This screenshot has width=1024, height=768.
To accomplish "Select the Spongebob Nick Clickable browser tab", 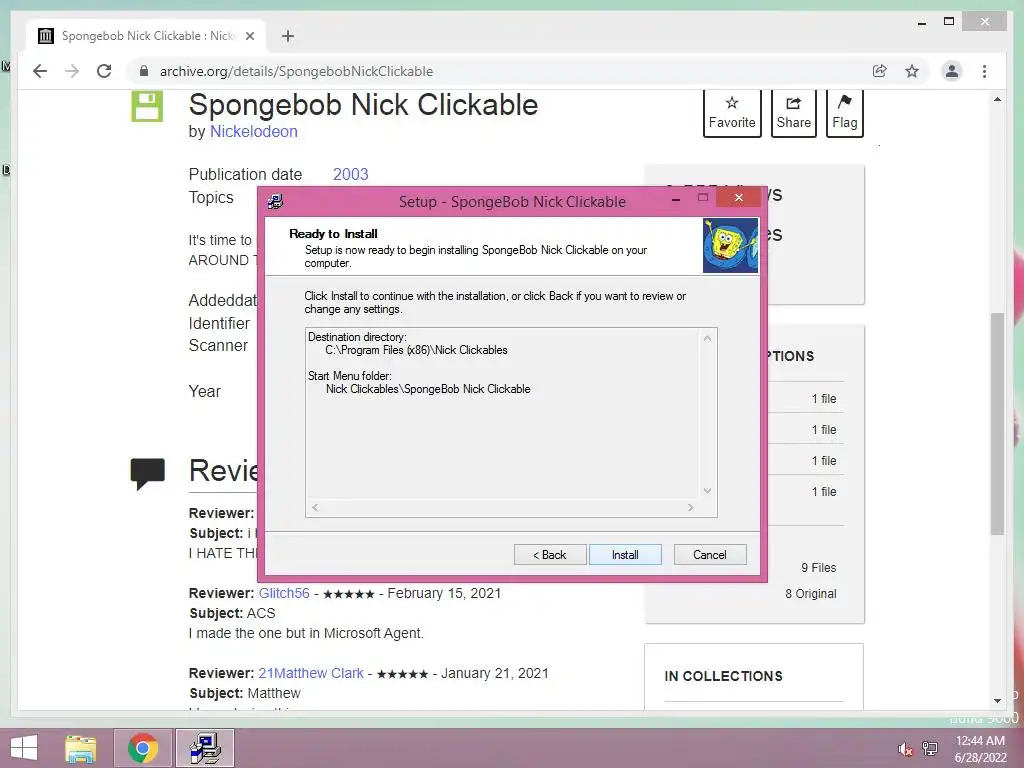I will coord(146,36).
